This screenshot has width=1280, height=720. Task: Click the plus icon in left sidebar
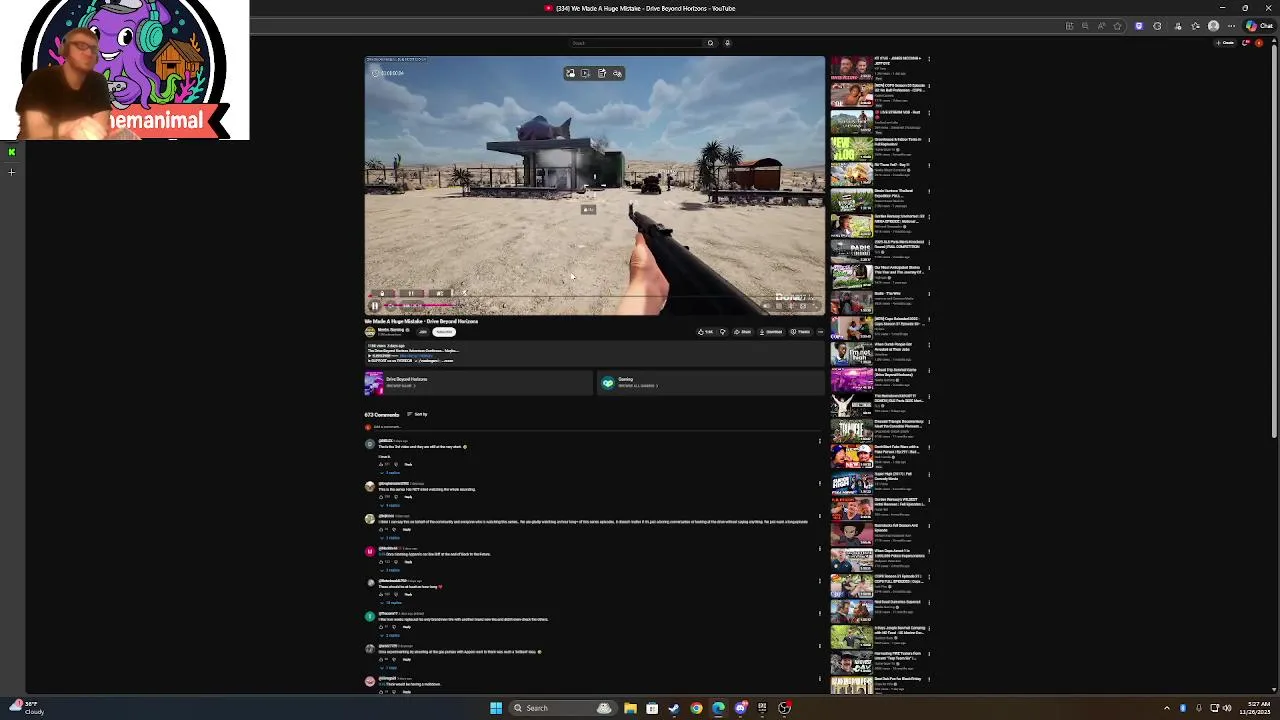[x=11, y=172]
